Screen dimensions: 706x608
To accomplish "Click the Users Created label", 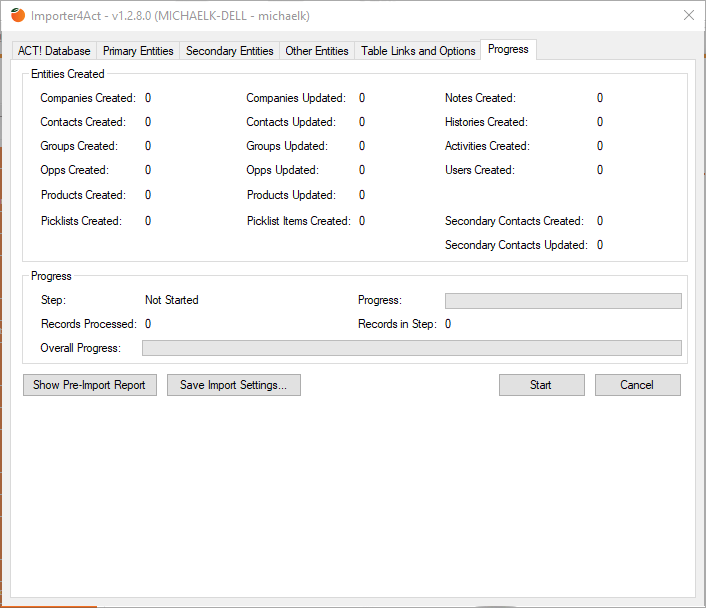I will tap(480, 170).
